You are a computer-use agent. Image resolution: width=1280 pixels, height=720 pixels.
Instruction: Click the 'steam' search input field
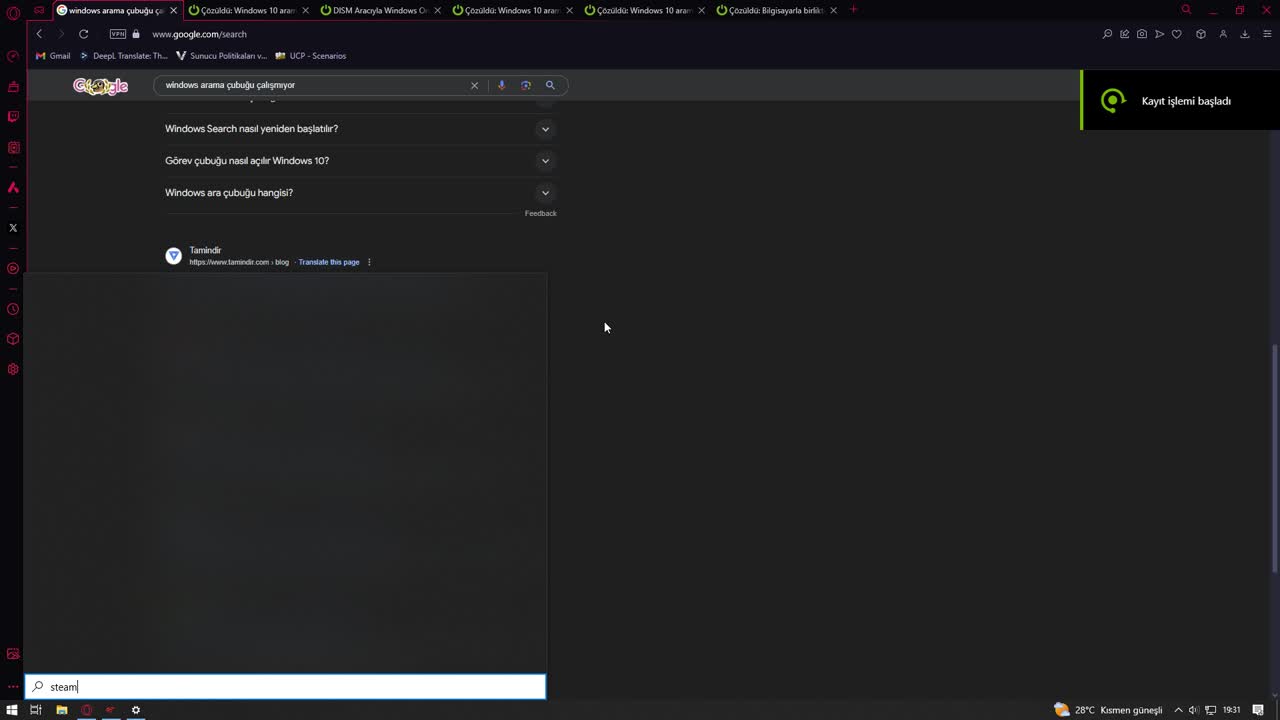285,687
